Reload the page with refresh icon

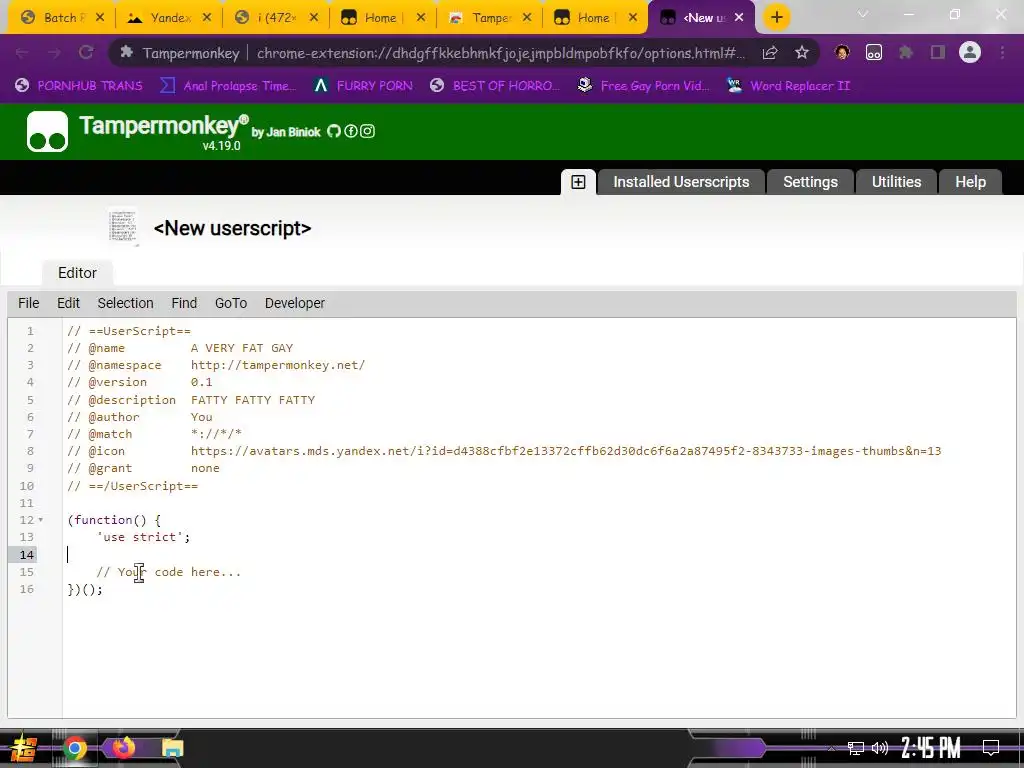(86, 53)
